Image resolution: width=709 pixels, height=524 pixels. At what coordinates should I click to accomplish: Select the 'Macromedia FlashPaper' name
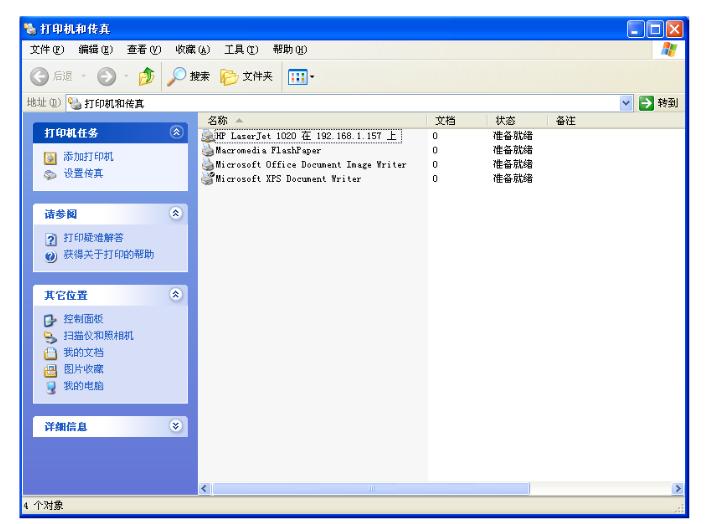coord(268,150)
